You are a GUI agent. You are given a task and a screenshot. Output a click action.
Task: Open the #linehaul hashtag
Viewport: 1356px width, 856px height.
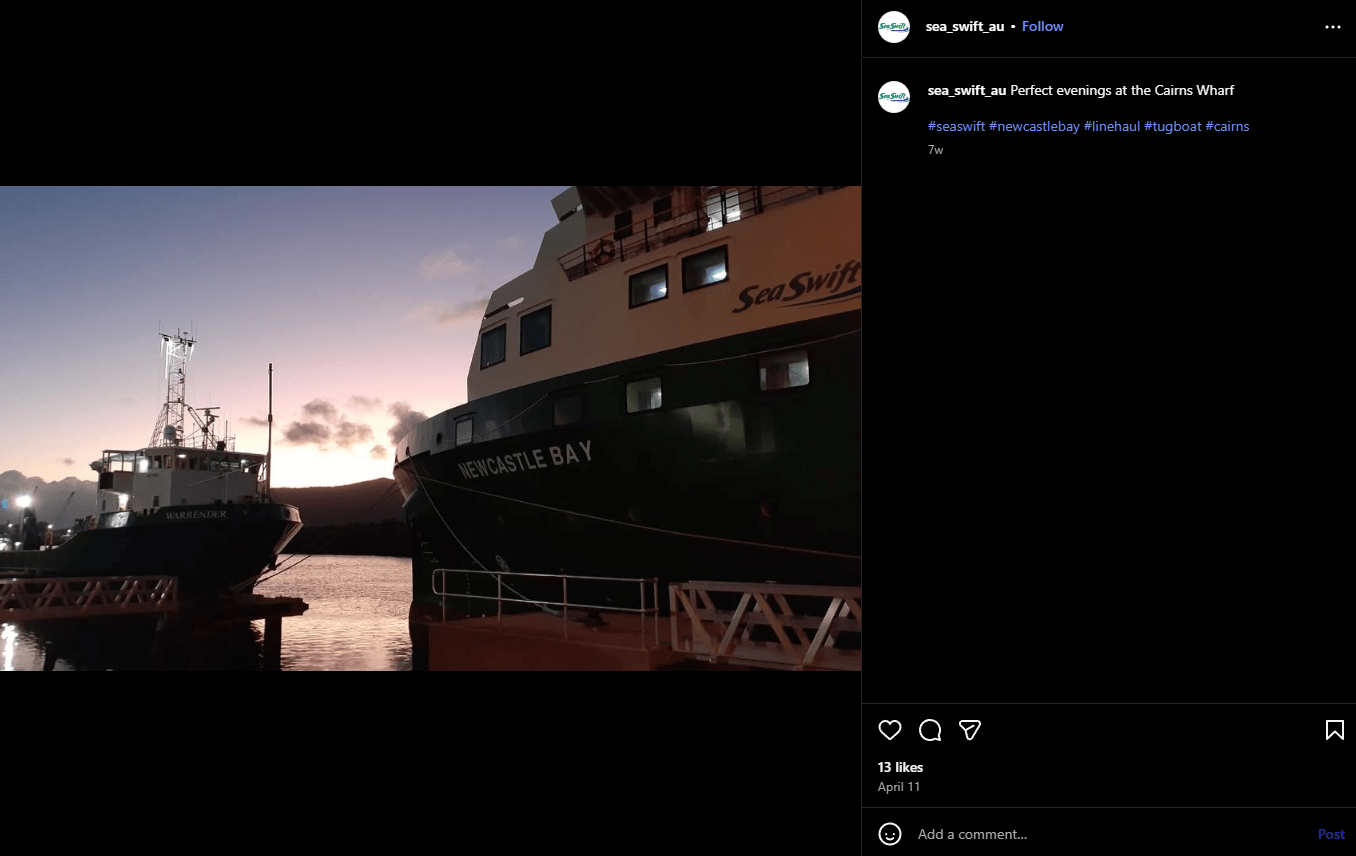point(1112,126)
